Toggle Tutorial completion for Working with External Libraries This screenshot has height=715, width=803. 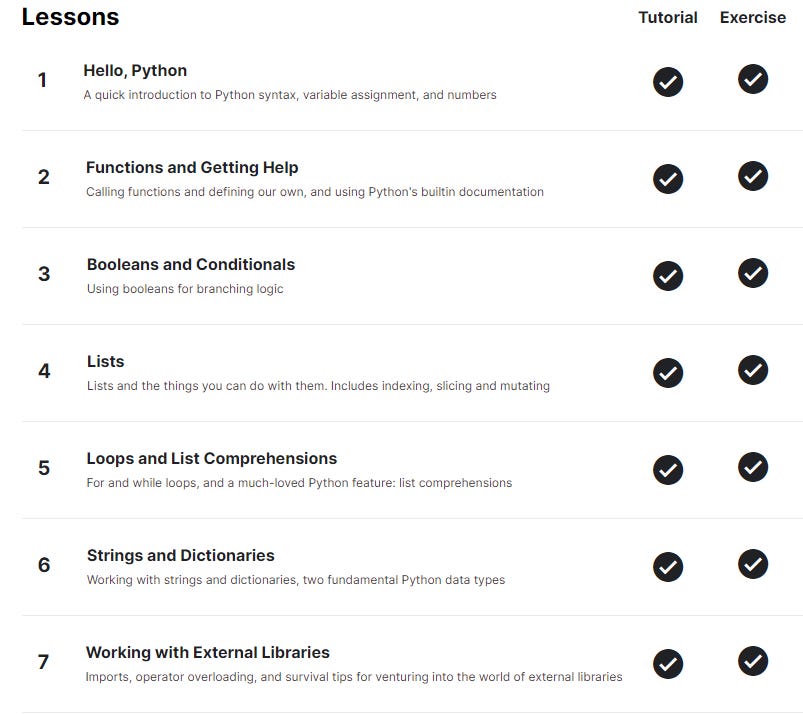[667, 661]
